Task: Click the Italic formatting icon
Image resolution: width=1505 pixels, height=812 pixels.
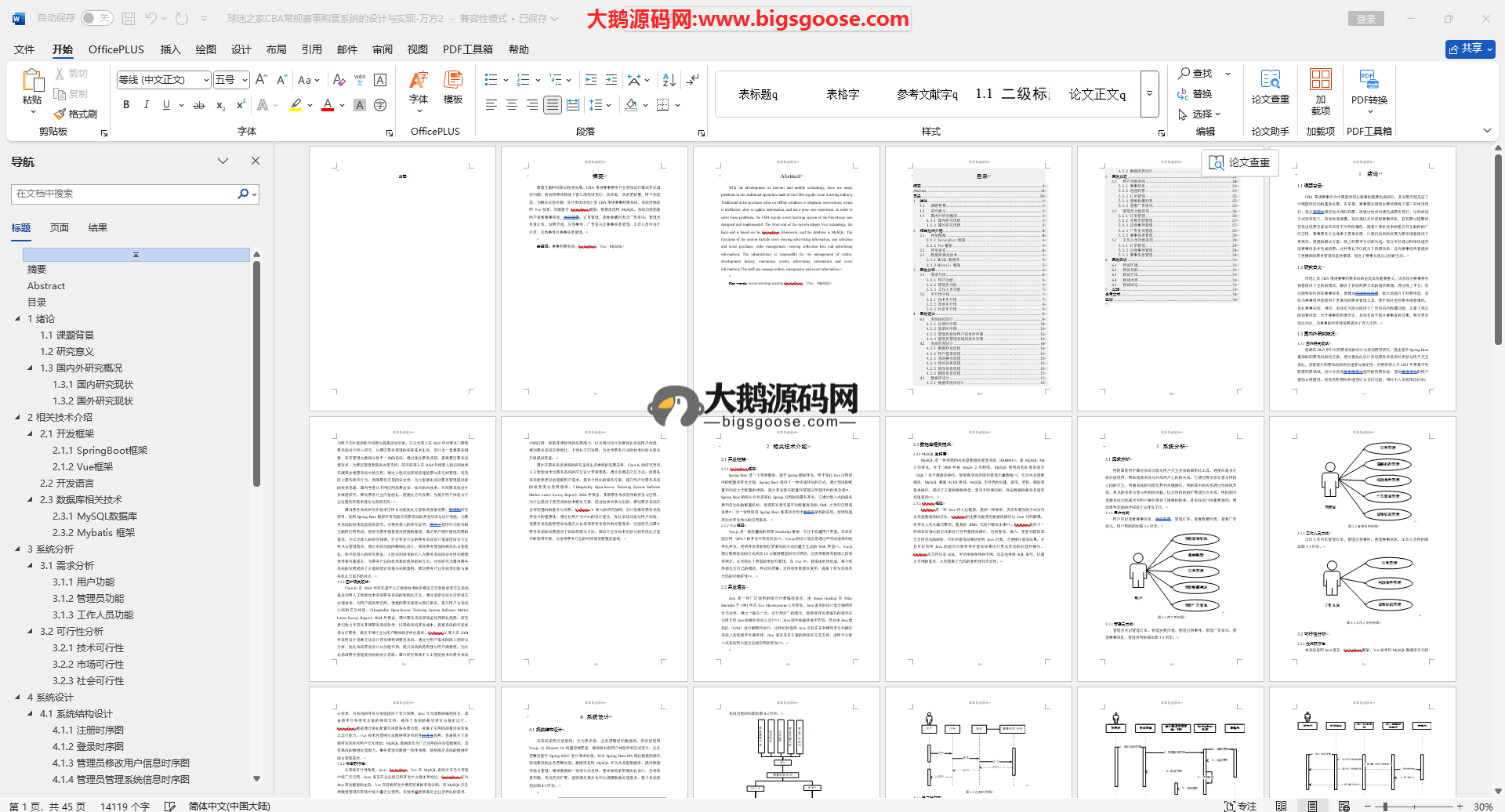Action: pos(146,105)
